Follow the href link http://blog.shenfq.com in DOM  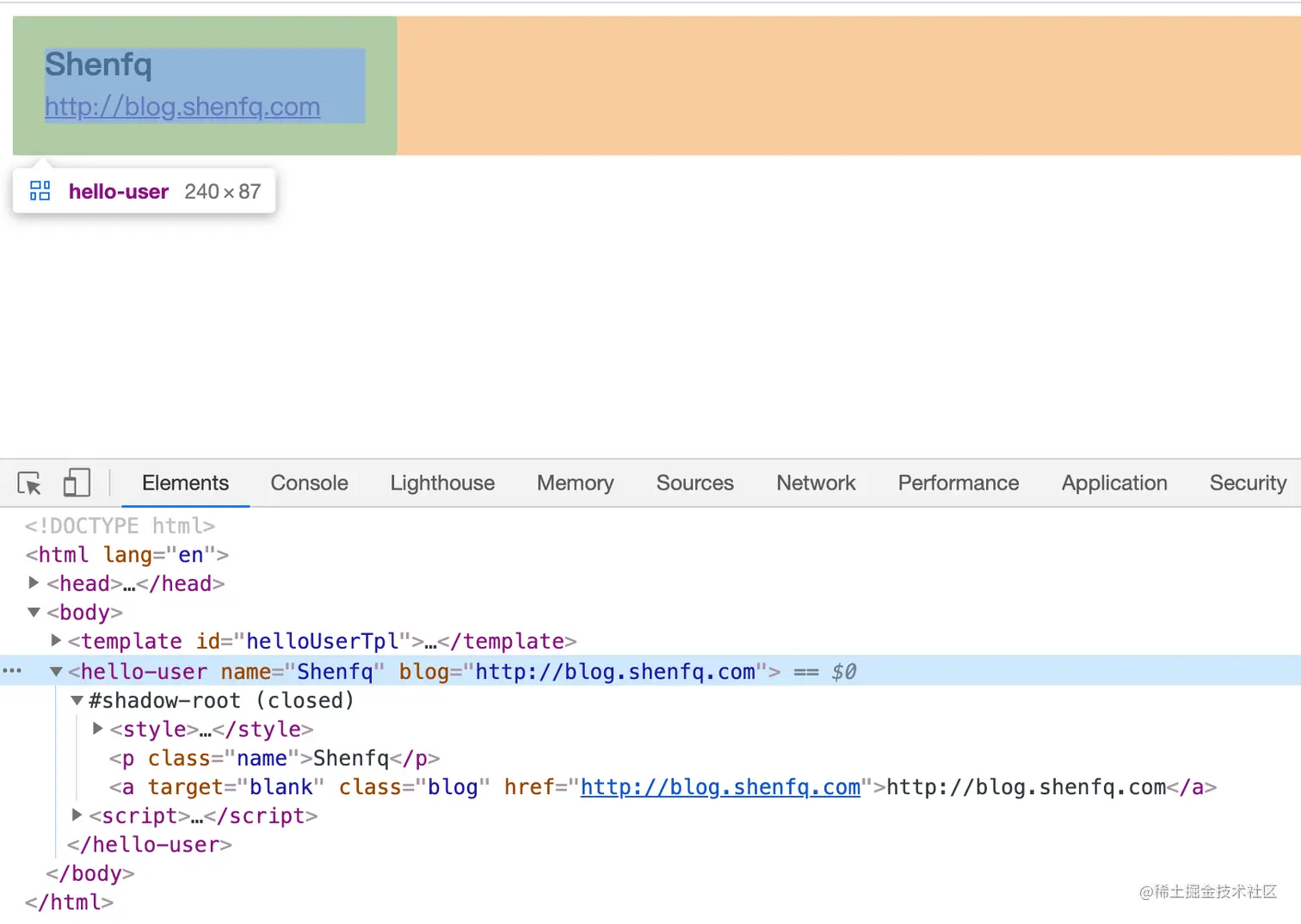pyautogui.click(x=720, y=787)
